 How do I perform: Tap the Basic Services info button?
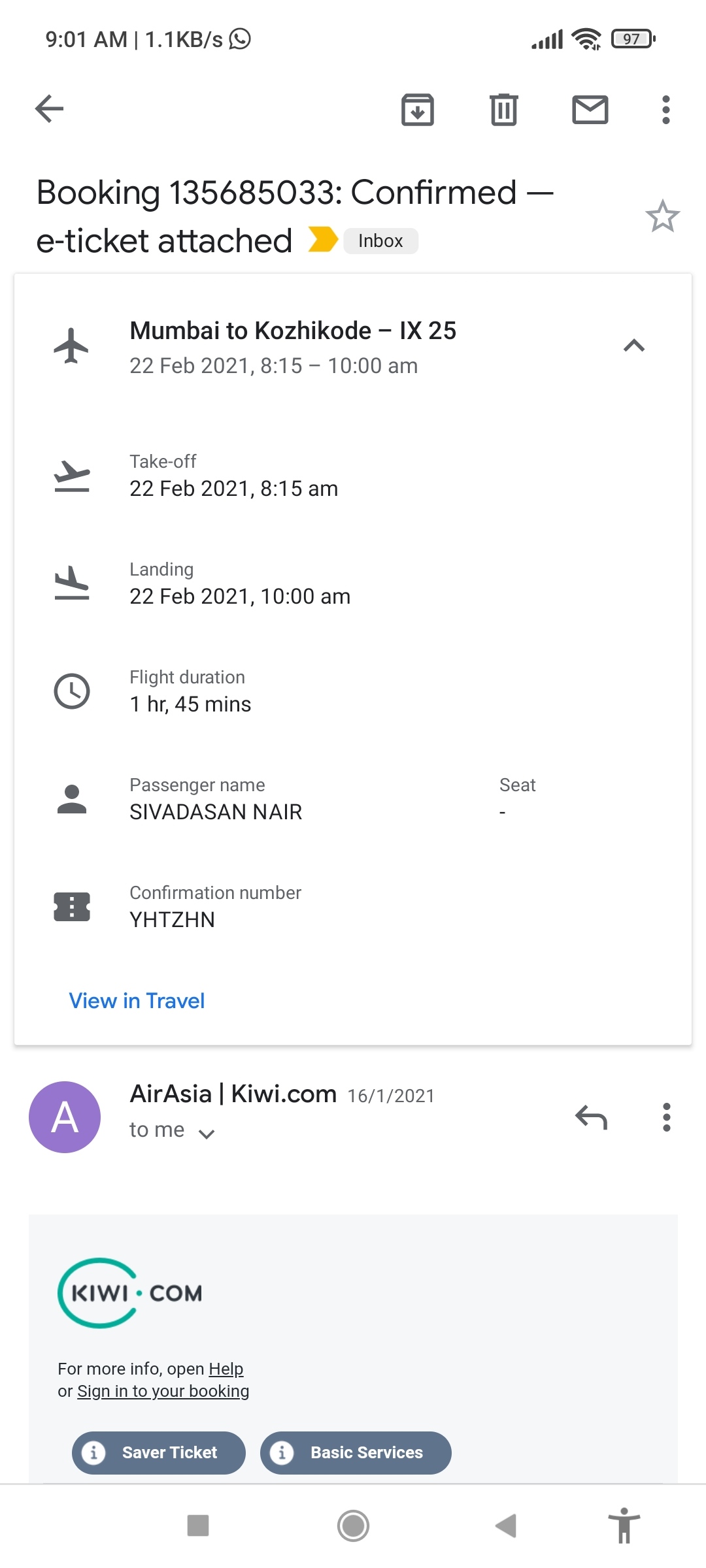[x=356, y=1452]
